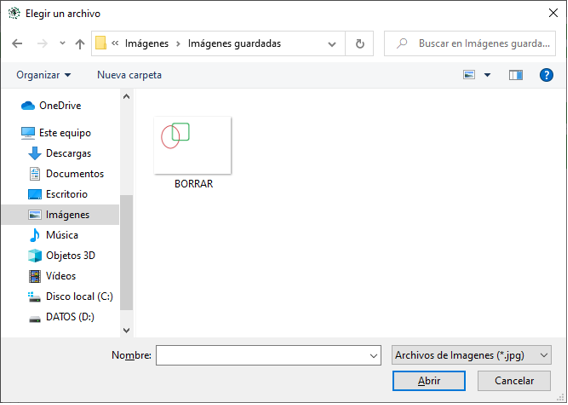Open the Escritorio folder
Screen dimensions: 568x405
[67, 194]
